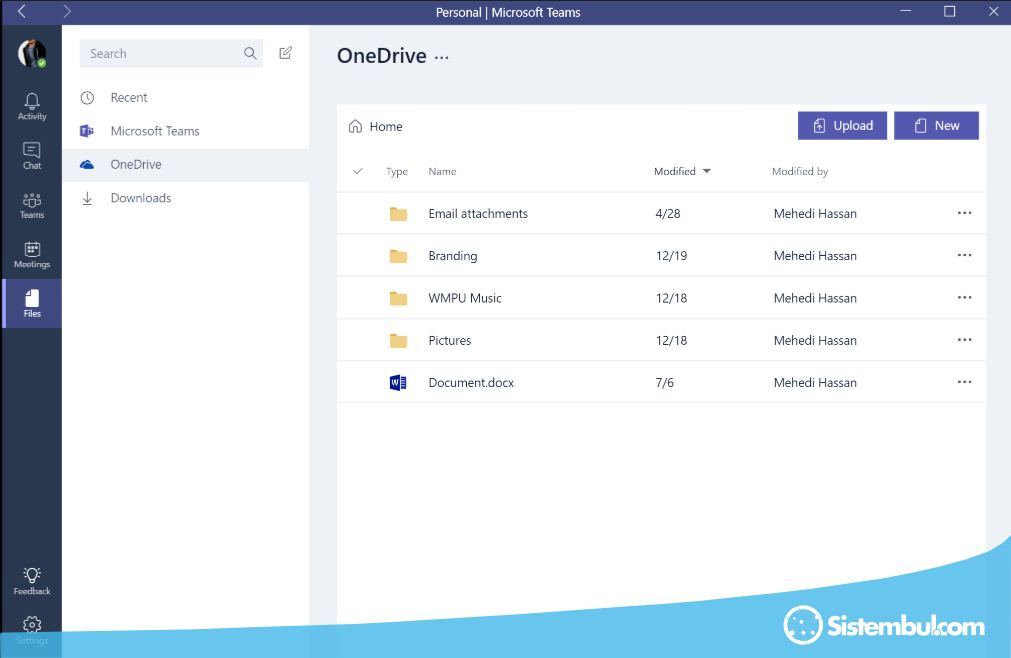Open more options for Document.docx
The image size is (1011, 658).
click(x=965, y=382)
